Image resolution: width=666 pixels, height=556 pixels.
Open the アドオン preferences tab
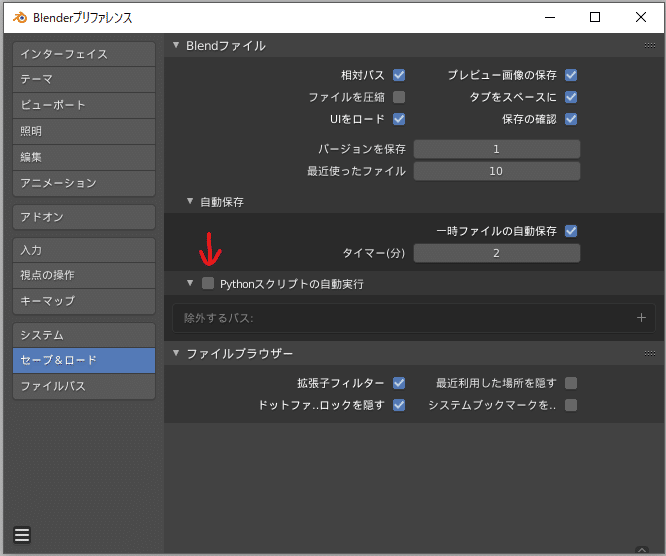(x=84, y=217)
